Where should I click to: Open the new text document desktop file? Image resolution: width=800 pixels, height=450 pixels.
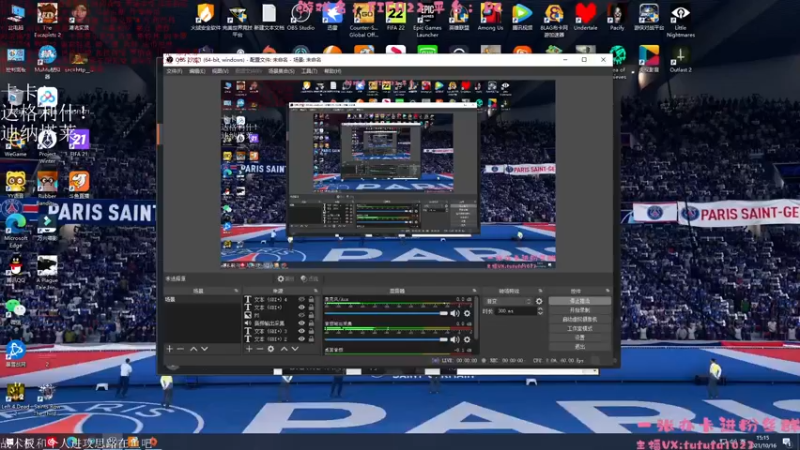click(269, 18)
